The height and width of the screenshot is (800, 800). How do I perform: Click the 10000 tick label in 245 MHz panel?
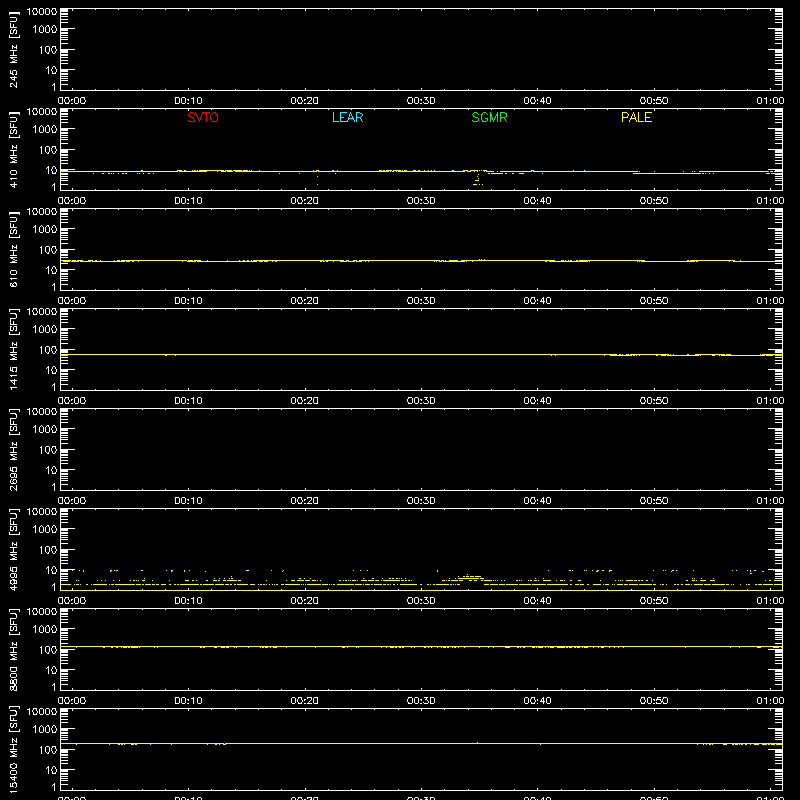tap(42, 12)
